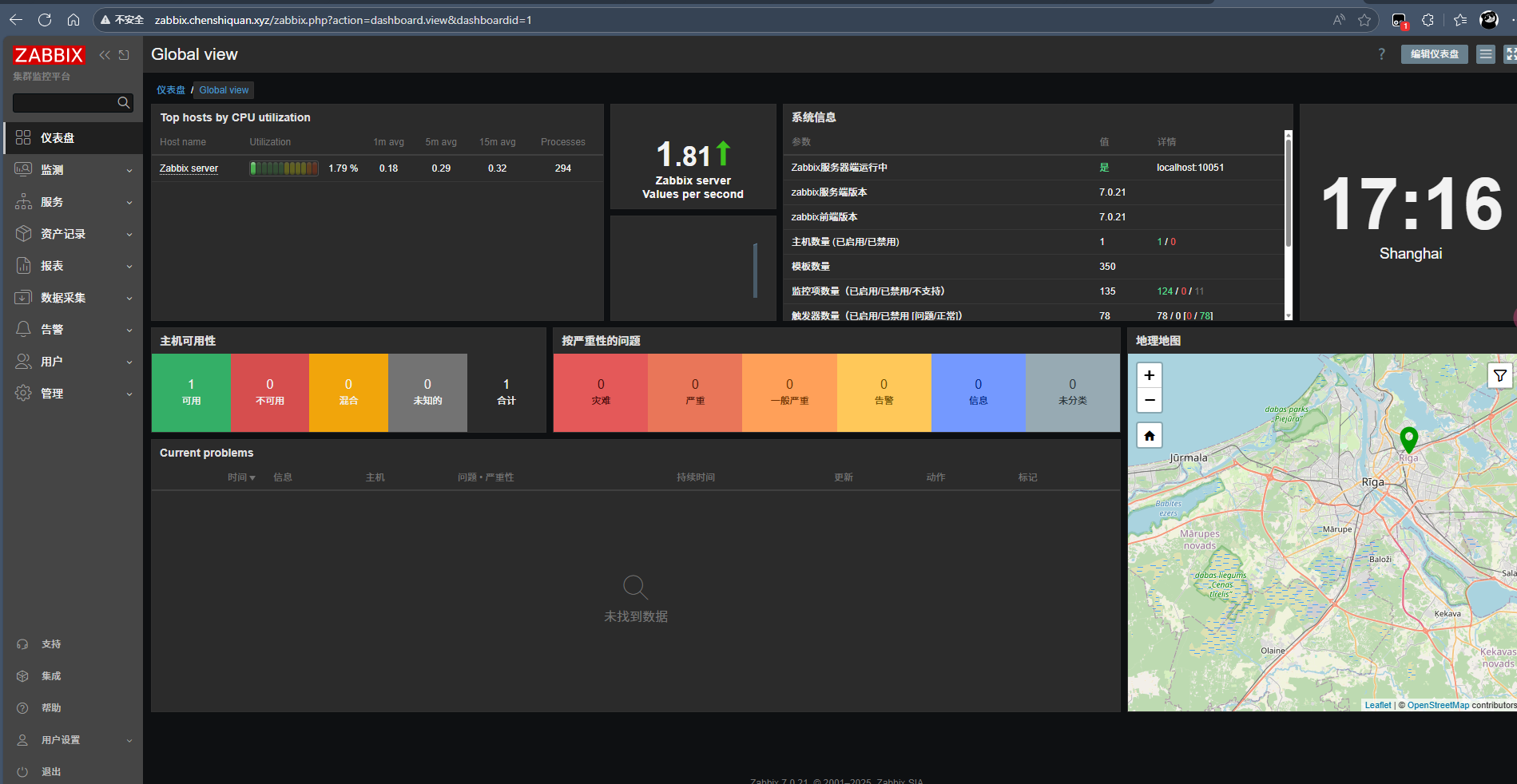Screen dimensions: 1517x784
Task: Click the 集成 integrations icon
Action: pyautogui.click(x=22, y=676)
